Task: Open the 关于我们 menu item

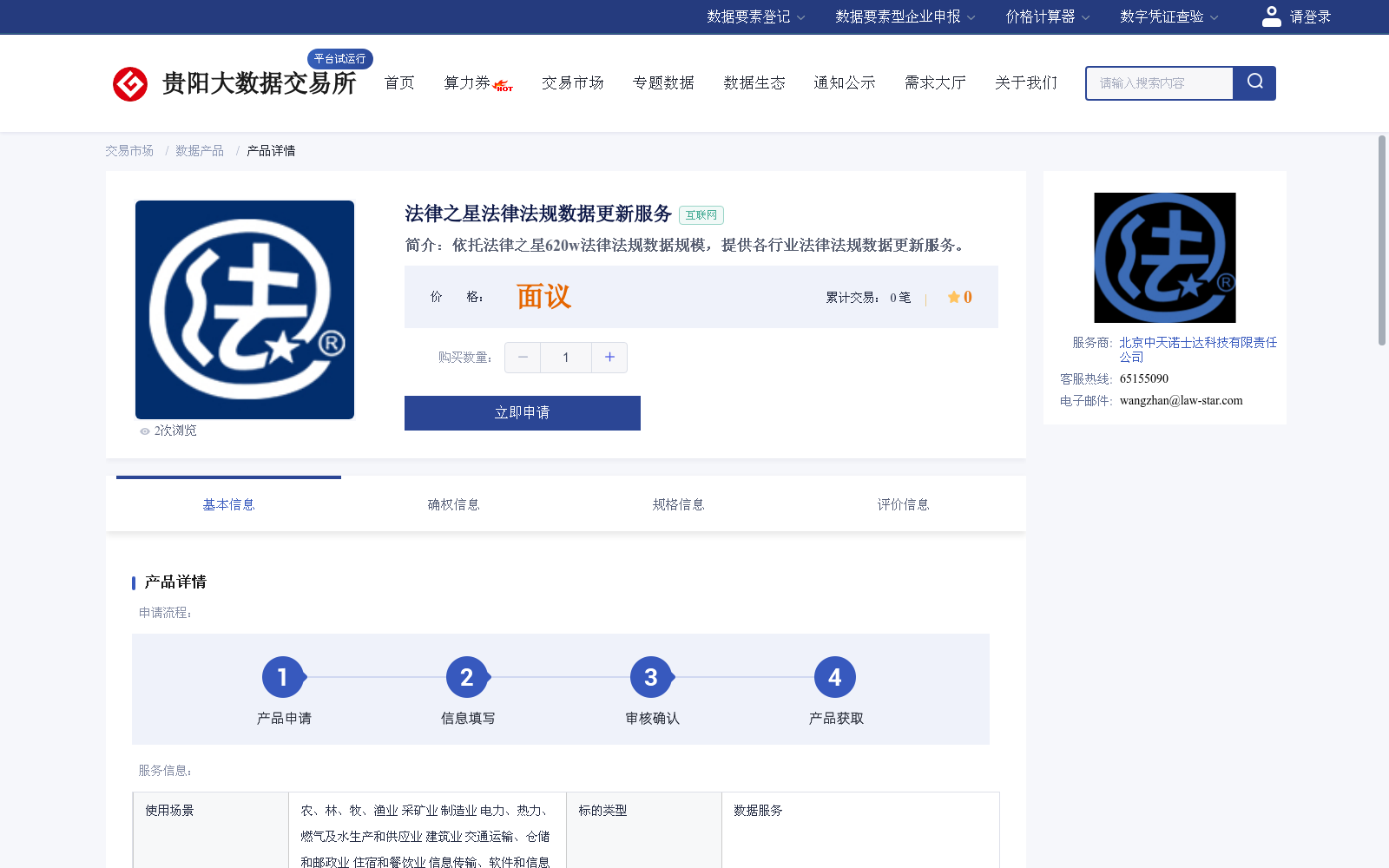Action: [1026, 82]
